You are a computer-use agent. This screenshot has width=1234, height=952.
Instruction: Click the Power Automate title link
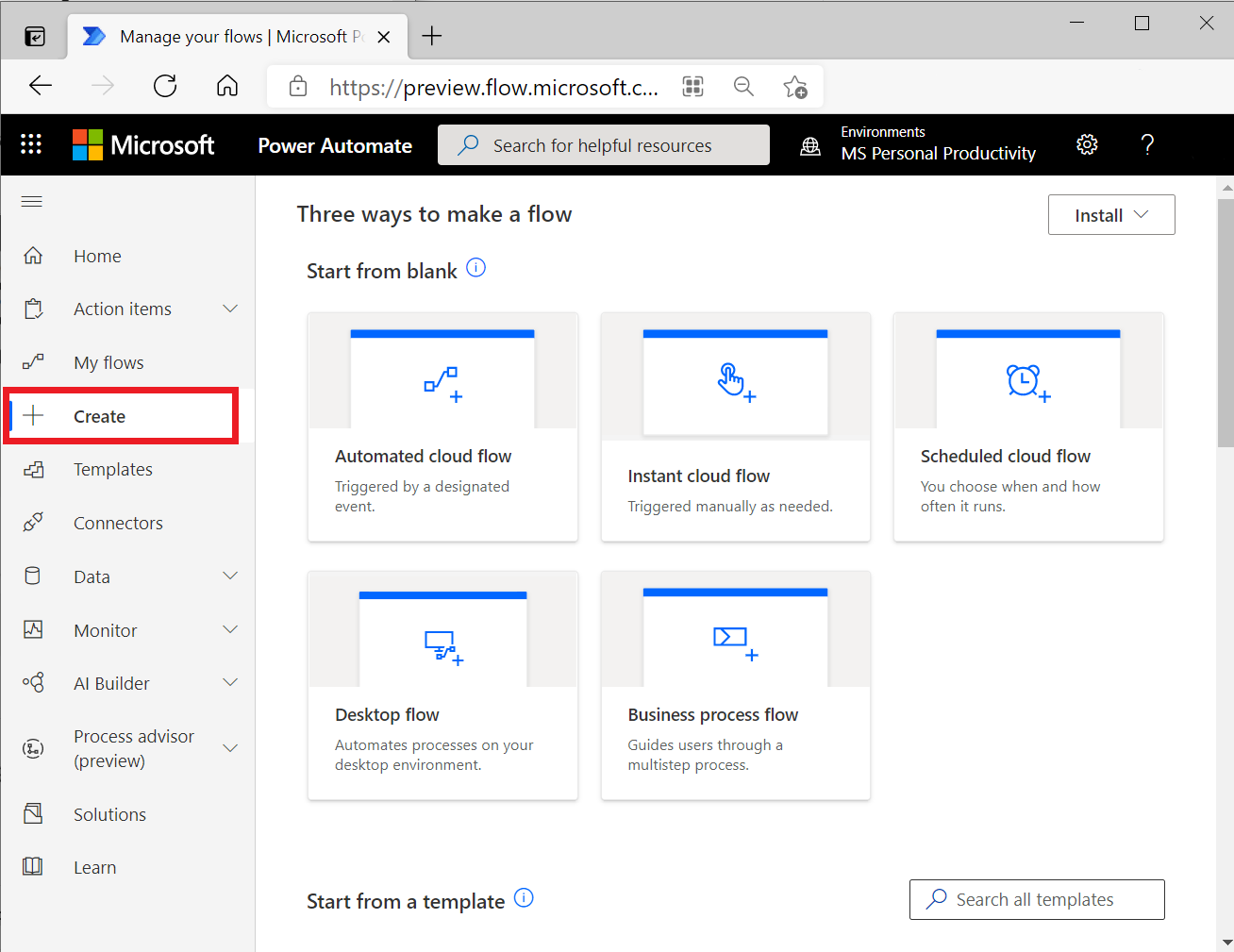[x=335, y=145]
